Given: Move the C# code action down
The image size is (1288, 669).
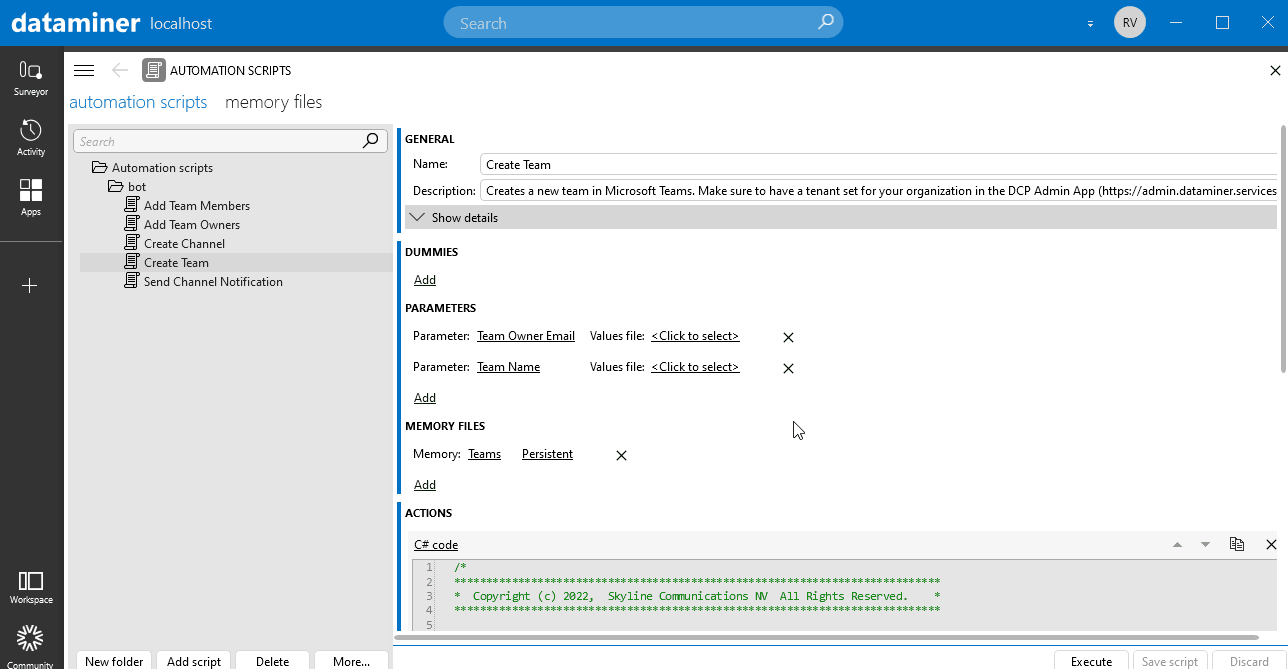Looking at the screenshot, I should pyautogui.click(x=1205, y=545).
